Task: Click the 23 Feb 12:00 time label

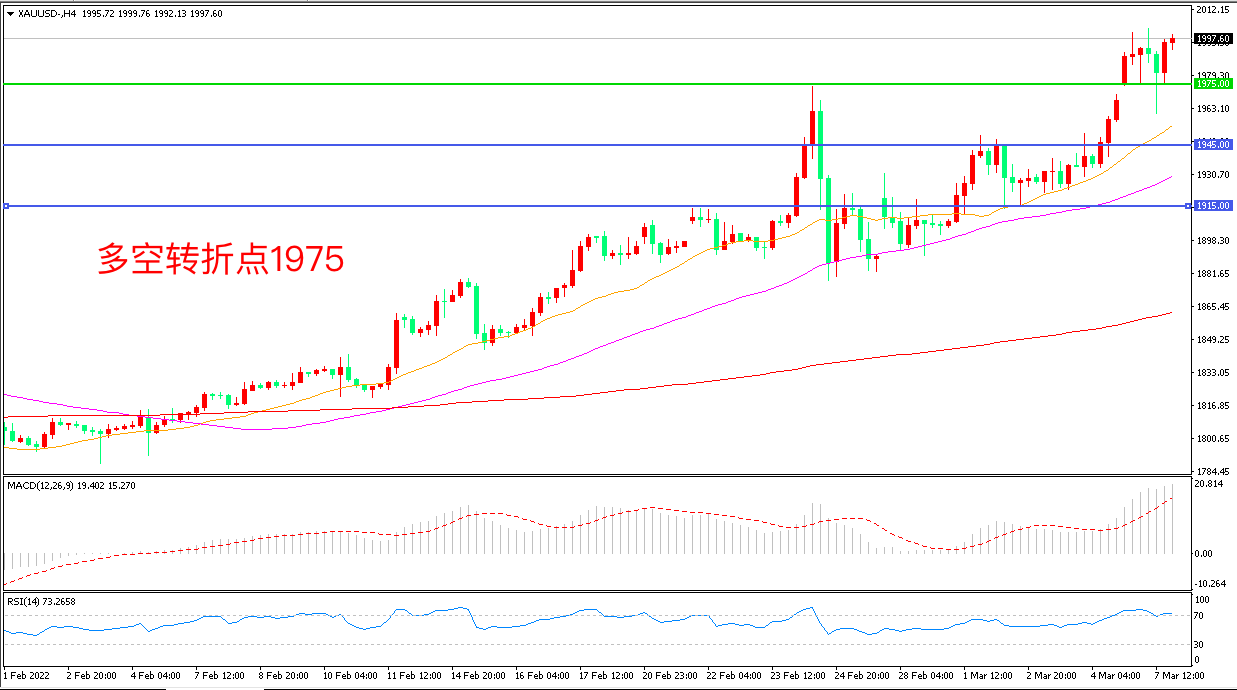Action: (797, 675)
